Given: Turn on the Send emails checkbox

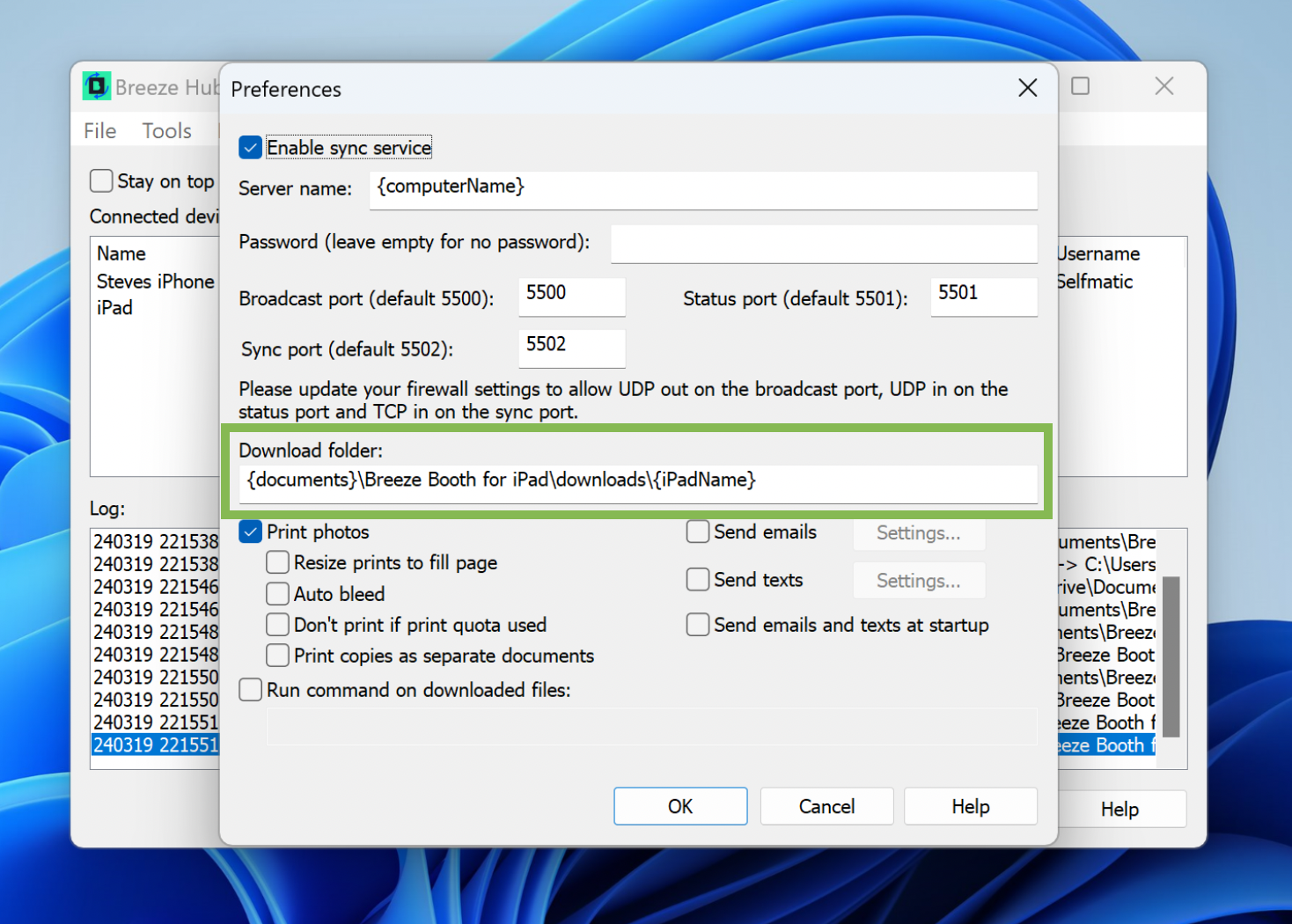Looking at the screenshot, I should (x=698, y=532).
